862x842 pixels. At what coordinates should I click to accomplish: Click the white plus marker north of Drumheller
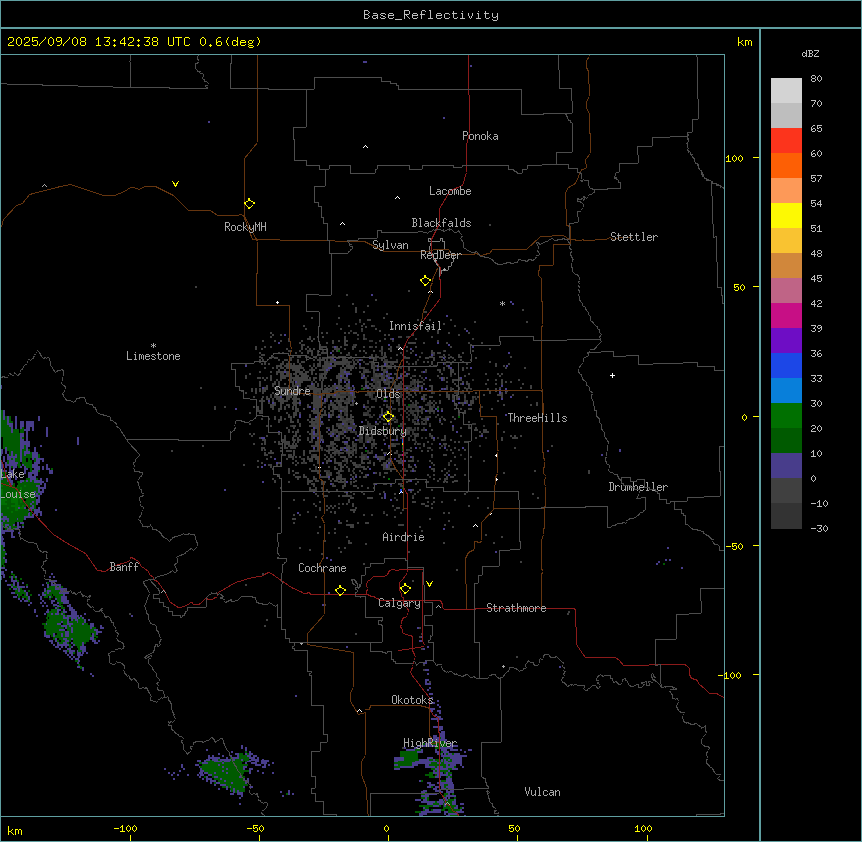click(612, 375)
